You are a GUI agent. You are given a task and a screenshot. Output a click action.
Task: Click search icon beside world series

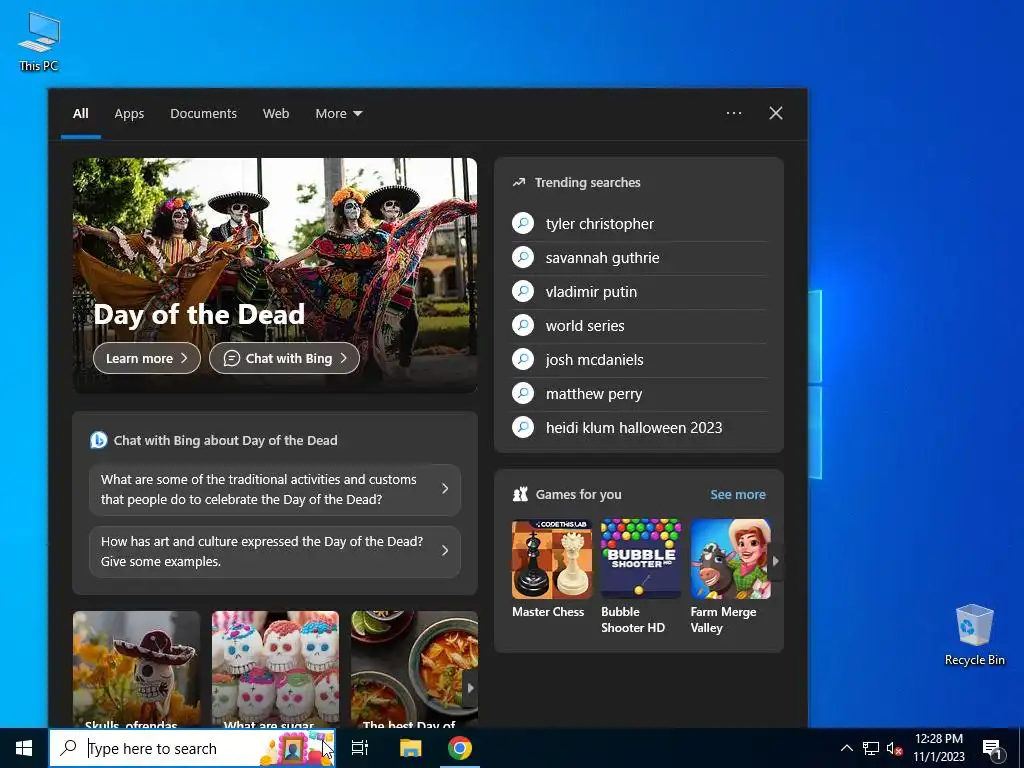point(523,325)
